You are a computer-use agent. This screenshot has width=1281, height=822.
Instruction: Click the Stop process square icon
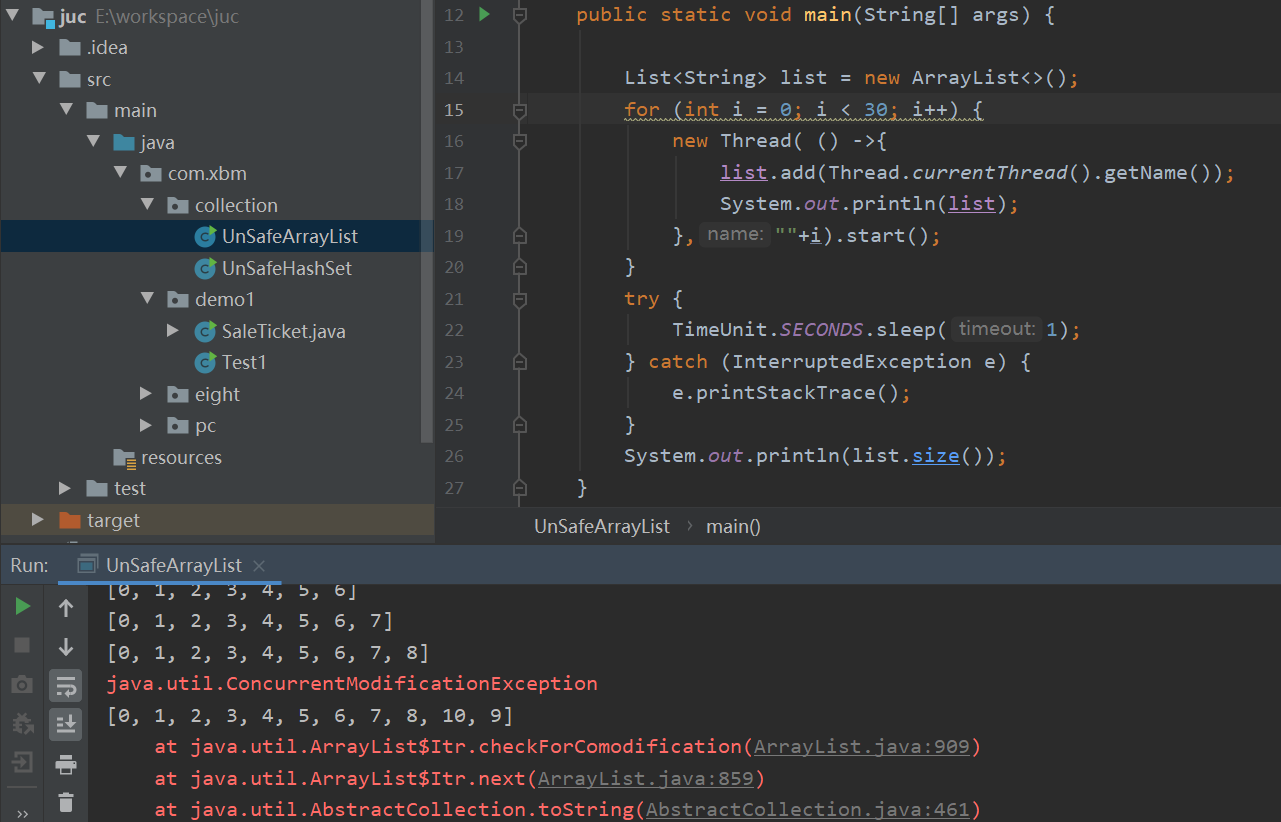pyautogui.click(x=22, y=646)
